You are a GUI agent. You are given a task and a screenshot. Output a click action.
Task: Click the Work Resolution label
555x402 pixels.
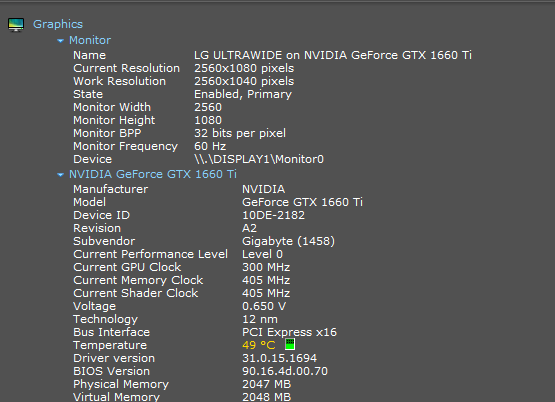click(x=119, y=81)
